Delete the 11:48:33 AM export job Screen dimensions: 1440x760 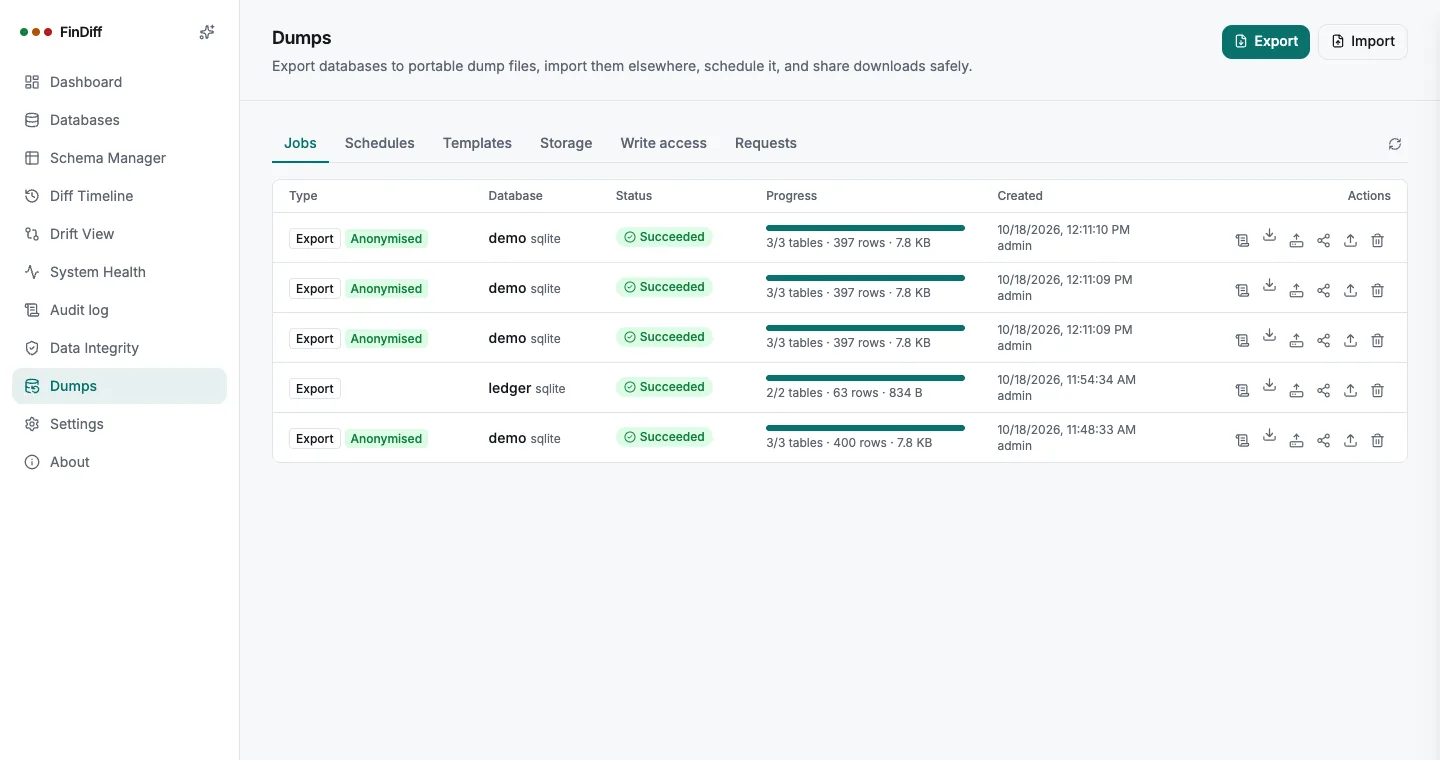(1377, 440)
